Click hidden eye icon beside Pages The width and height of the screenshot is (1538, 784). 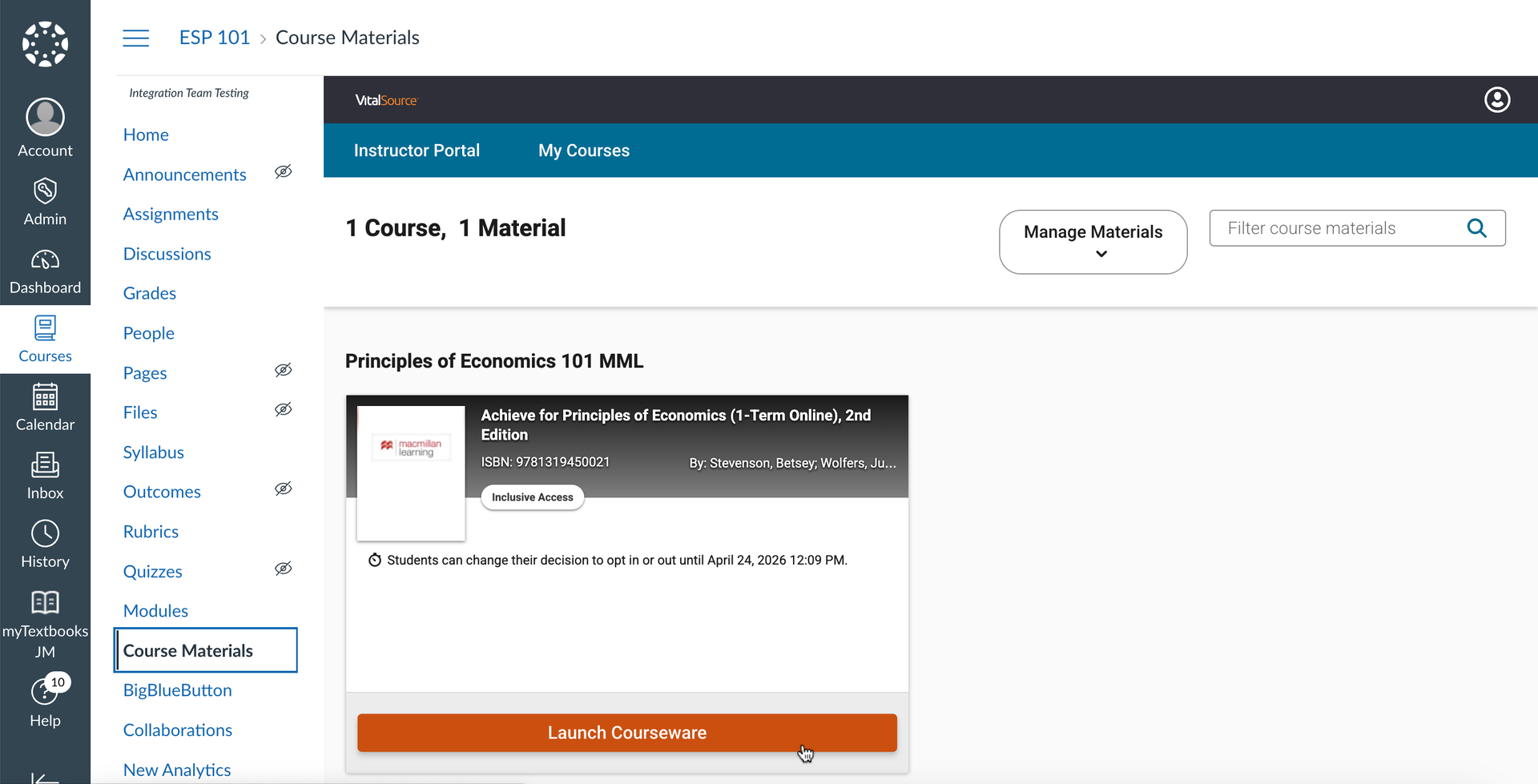[284, 370]
